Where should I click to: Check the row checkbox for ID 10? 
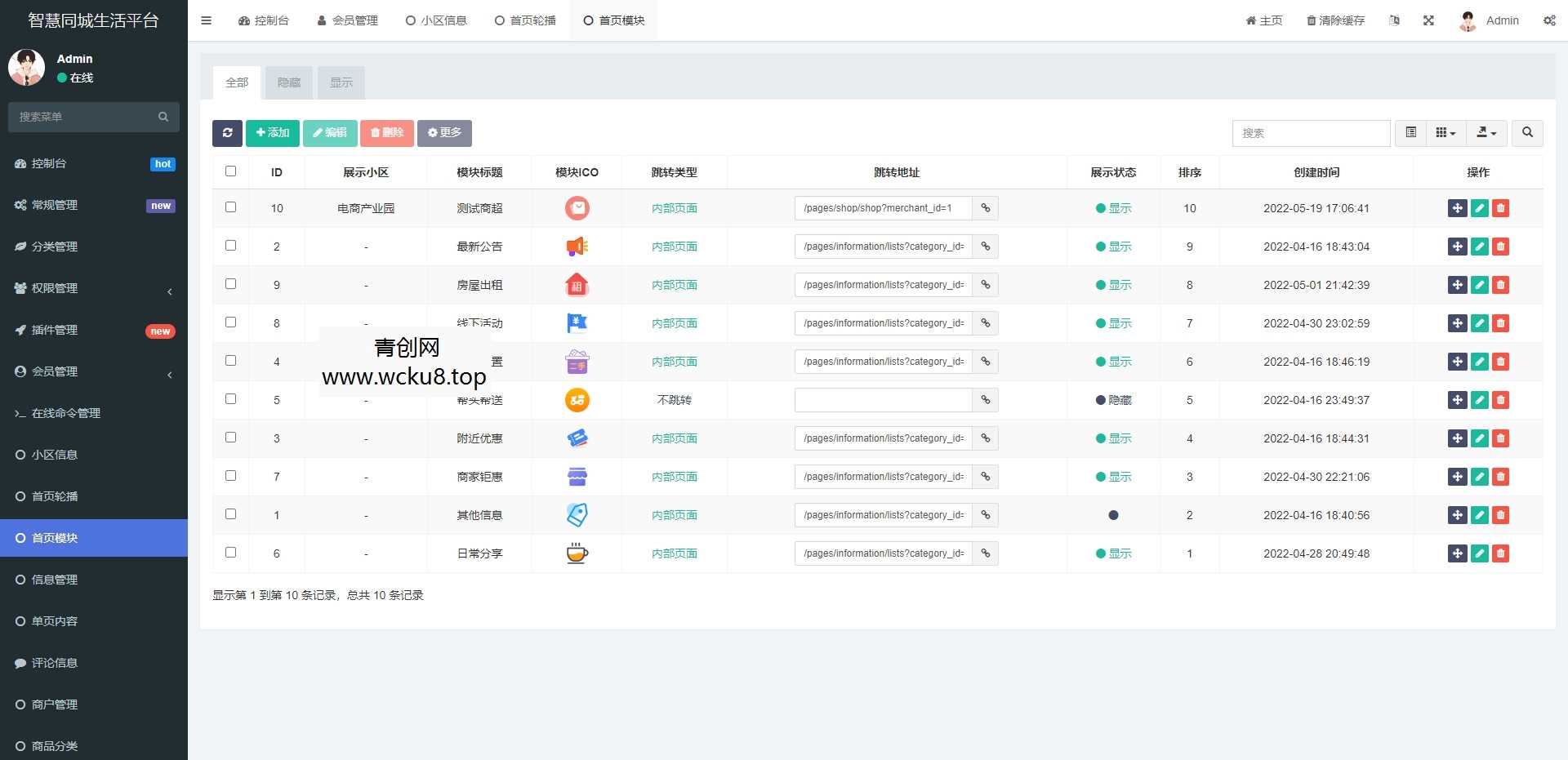click(230, 207)
